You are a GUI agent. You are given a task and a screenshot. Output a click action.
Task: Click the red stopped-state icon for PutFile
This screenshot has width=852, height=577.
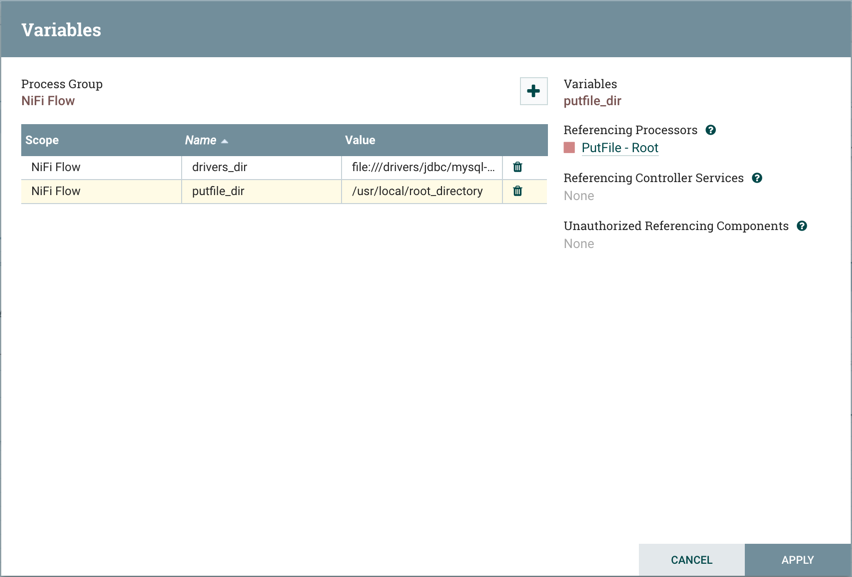570,148
